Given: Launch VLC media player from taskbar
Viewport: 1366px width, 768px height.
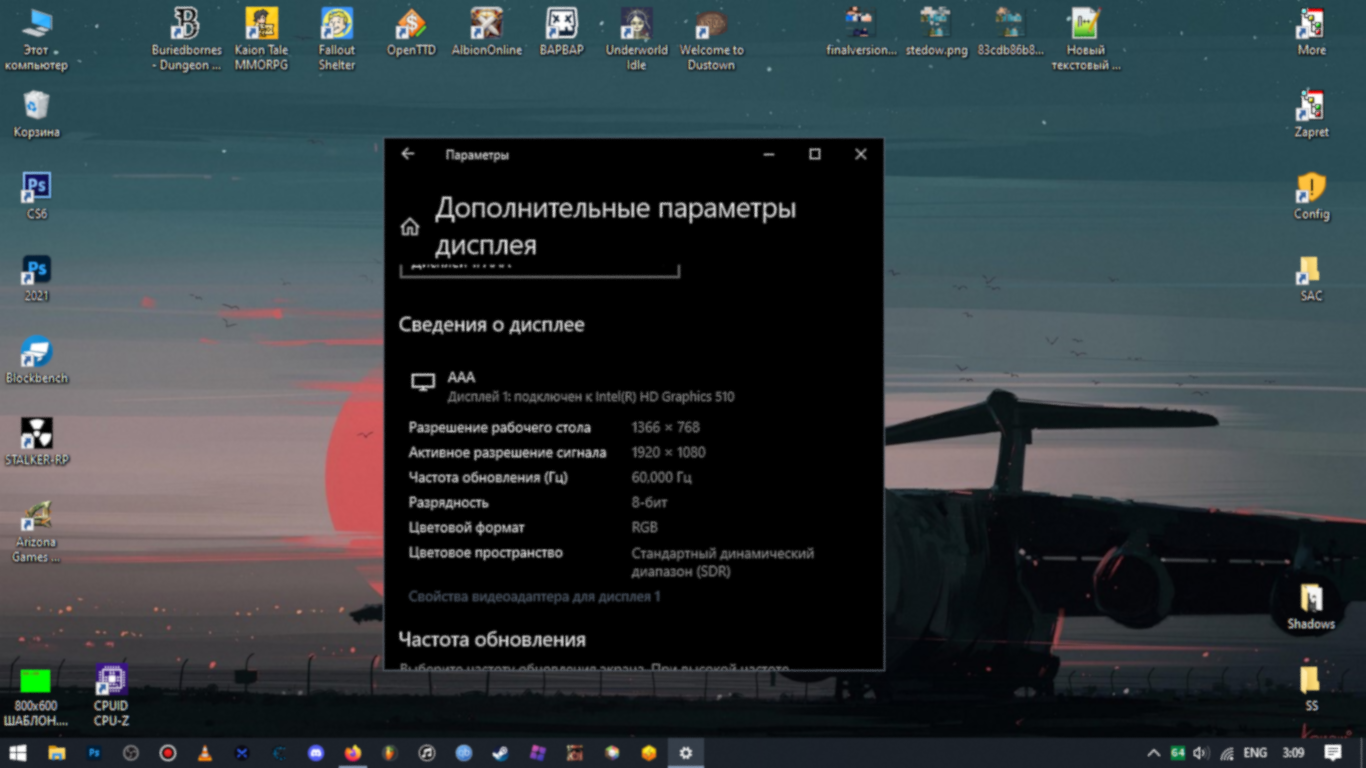Looking at the screenshot, I should [205, 753].
